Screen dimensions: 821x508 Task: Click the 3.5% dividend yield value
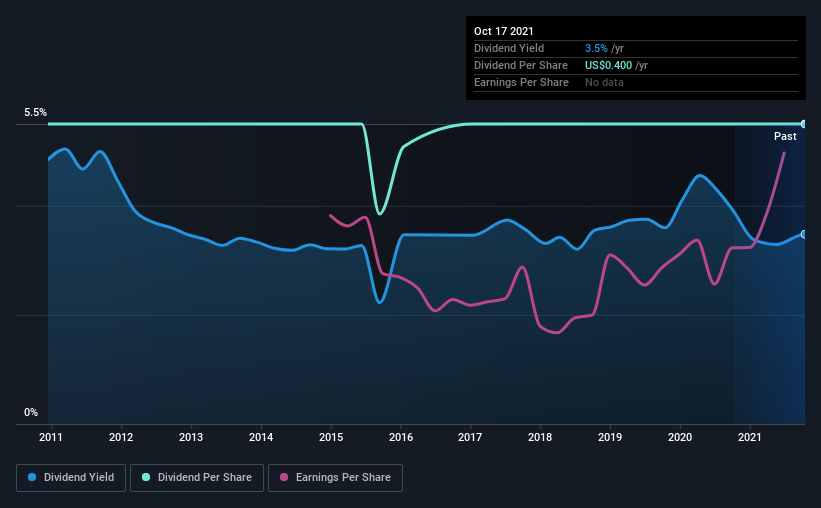click(x=596, y=48)
